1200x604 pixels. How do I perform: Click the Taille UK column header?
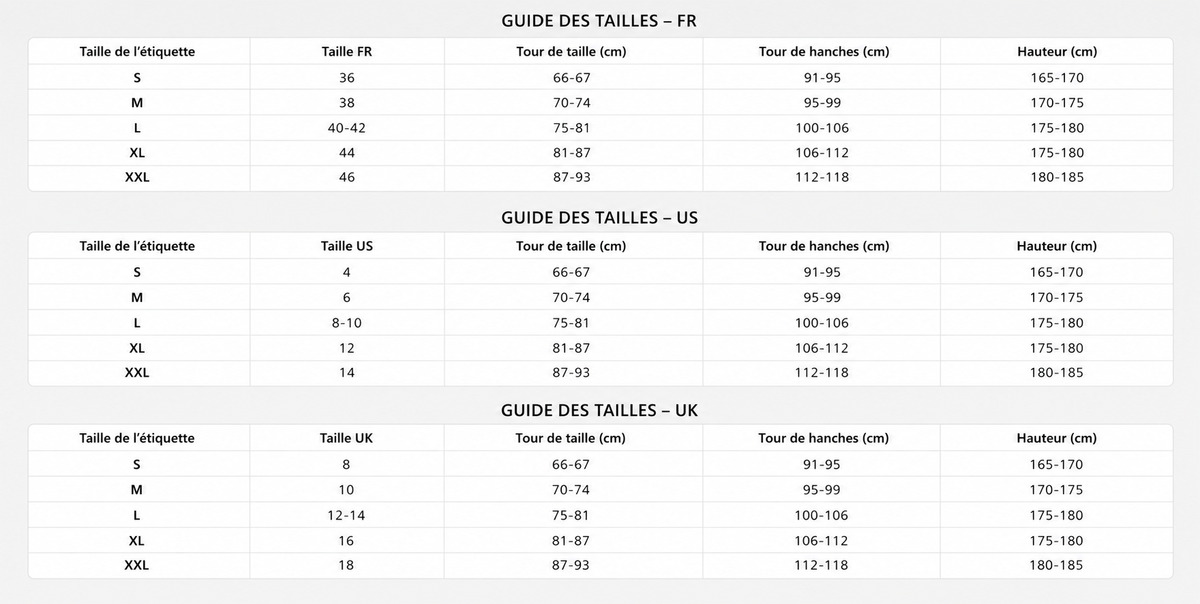coord(347,438)
